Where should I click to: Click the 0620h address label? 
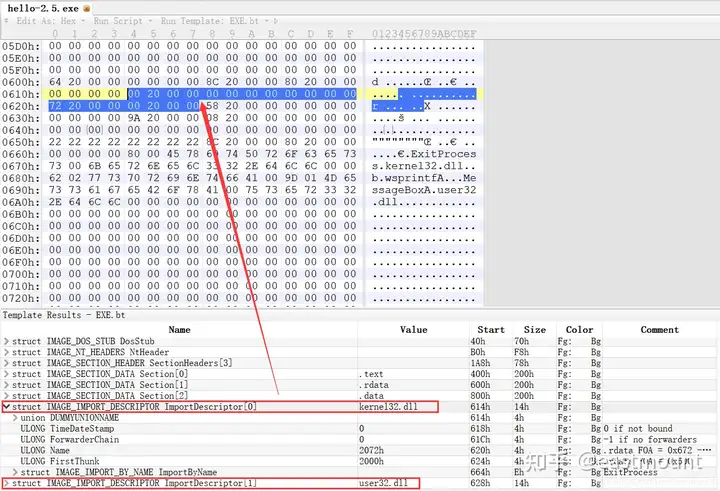[21, 106]
